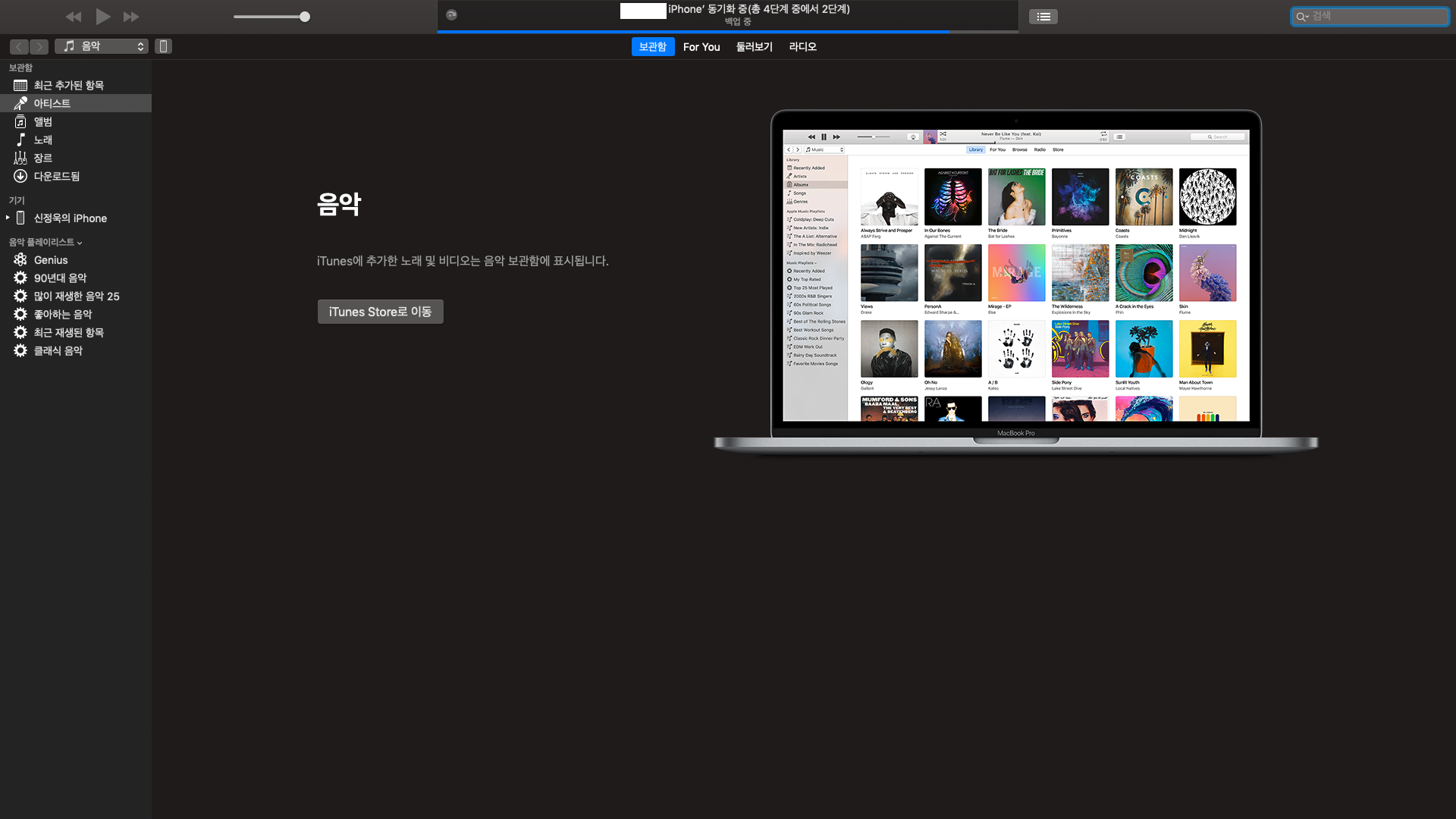The width and height of the screenshot is (1456, 819).
Task: Click the play button
Action: click(x=103, y=17)
